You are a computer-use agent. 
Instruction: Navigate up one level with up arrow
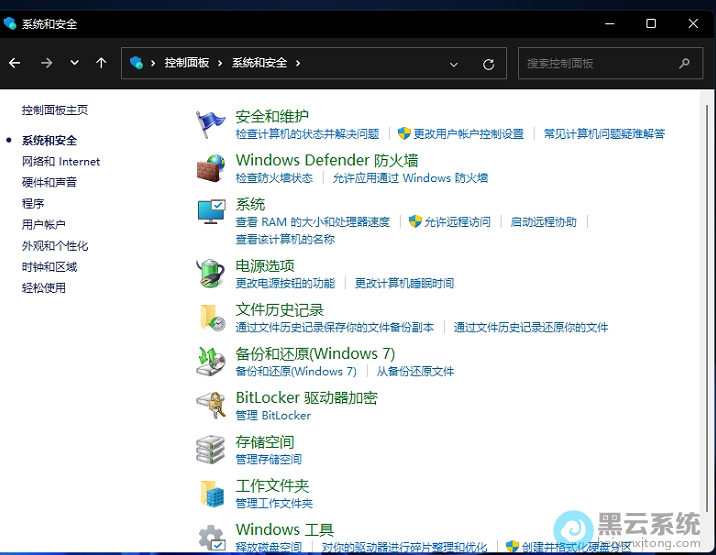(x=101, y=63)
